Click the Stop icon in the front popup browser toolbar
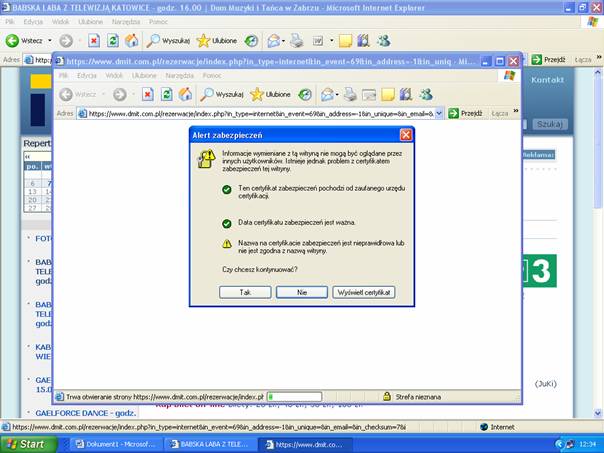 147,94
